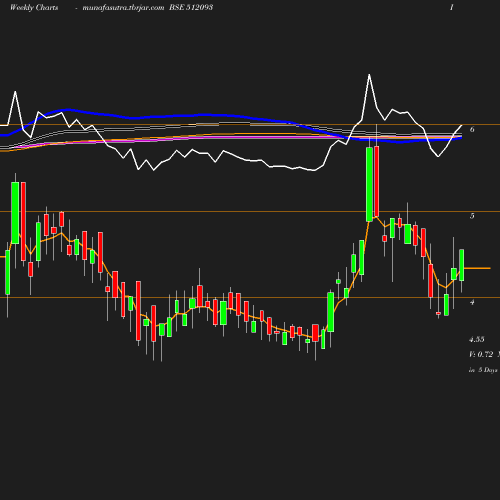
Task: Click the "munafasutra.tbrjar.com" site label
Action: pyautogui.click(x=123, y=8)
